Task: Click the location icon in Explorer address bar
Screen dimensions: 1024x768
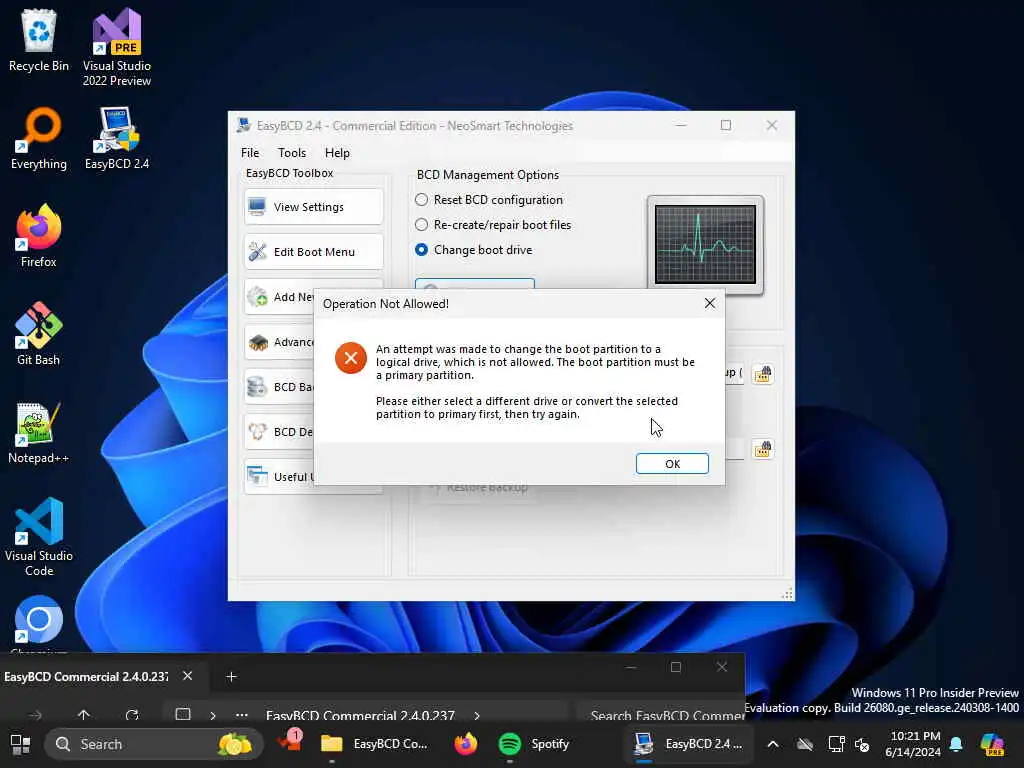Action: 183,714
